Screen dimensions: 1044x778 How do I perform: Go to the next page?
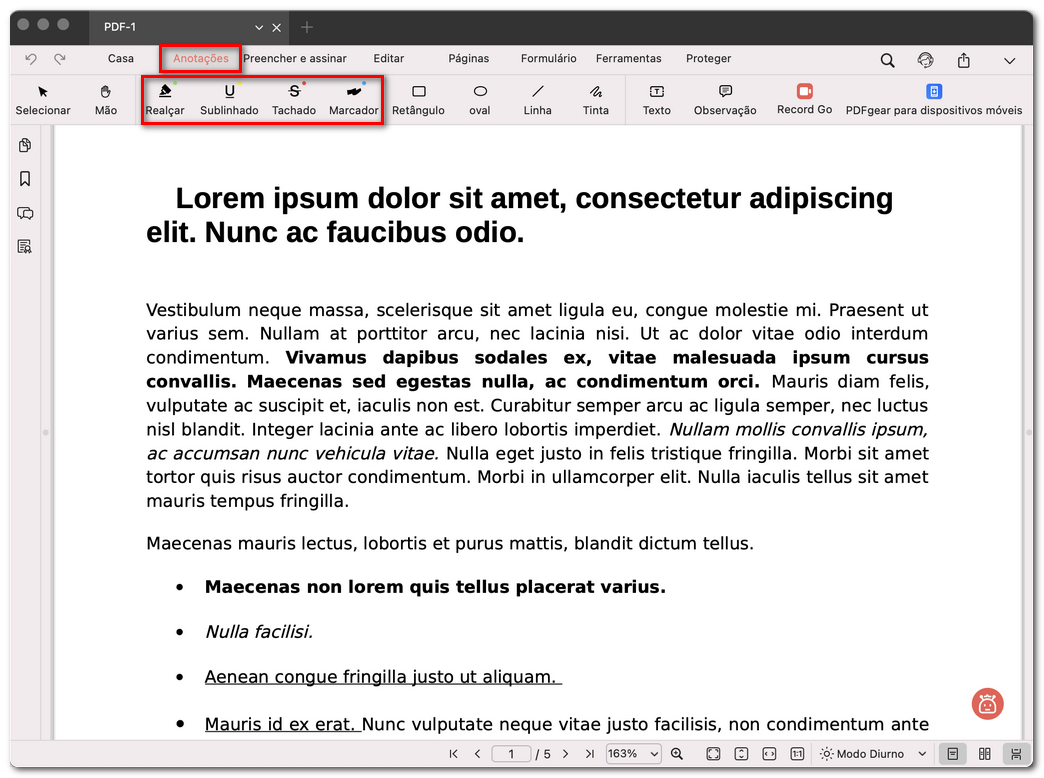tap(566, 754)
